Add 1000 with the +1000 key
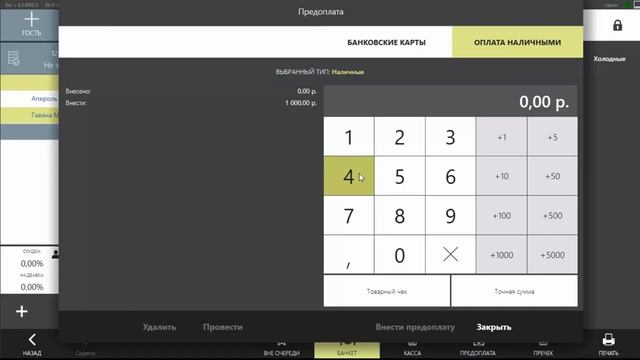This screenshot has width=640, height=360. [501, 254]
